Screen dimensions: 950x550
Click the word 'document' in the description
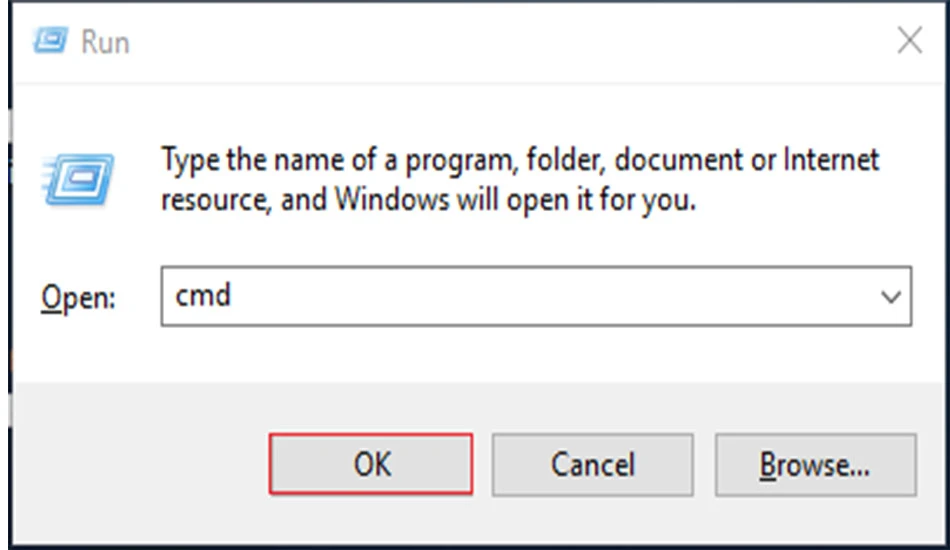(679, 160)
